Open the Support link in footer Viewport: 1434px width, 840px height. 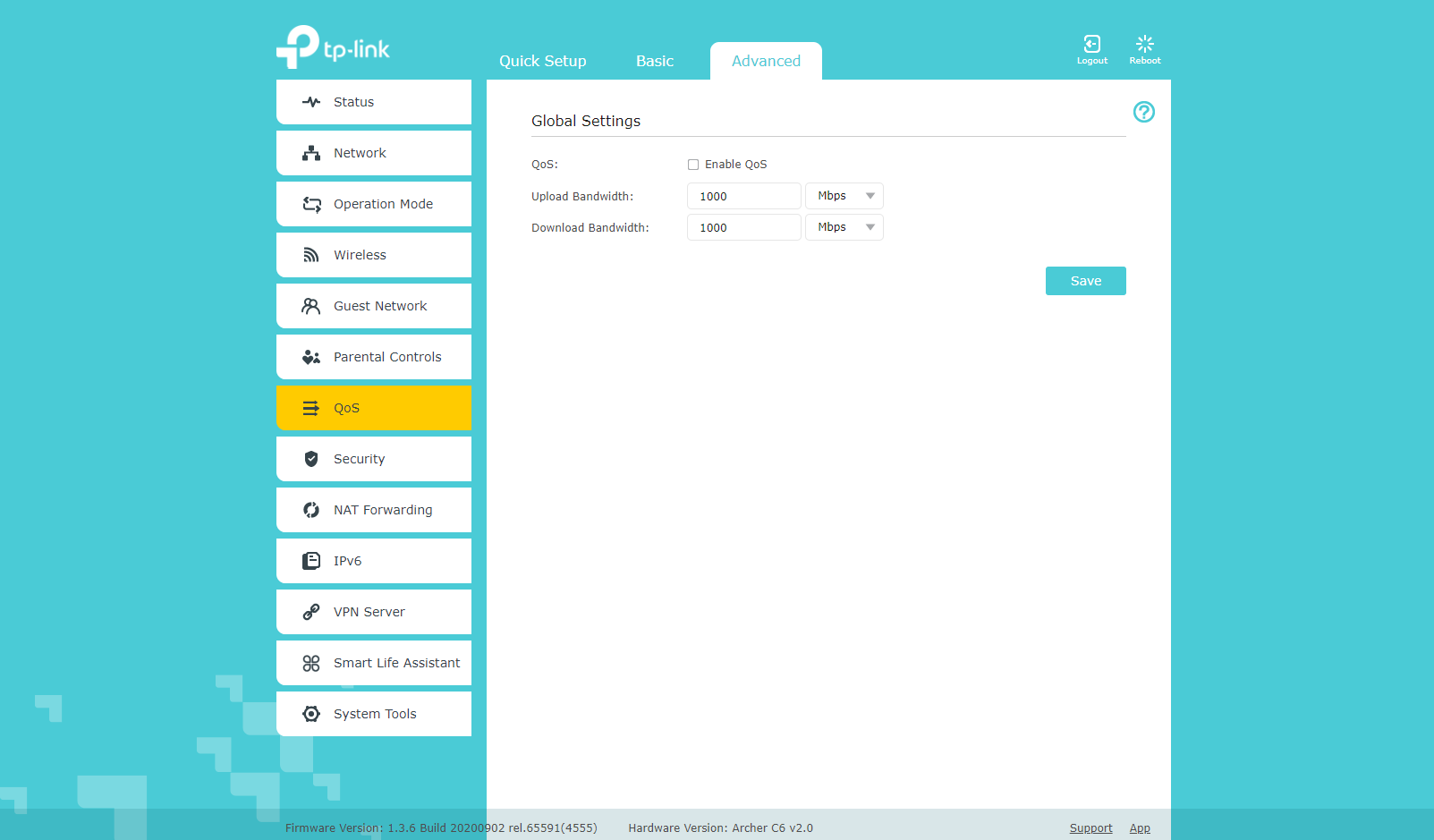pyautogui.click(x=1090, y=828)
